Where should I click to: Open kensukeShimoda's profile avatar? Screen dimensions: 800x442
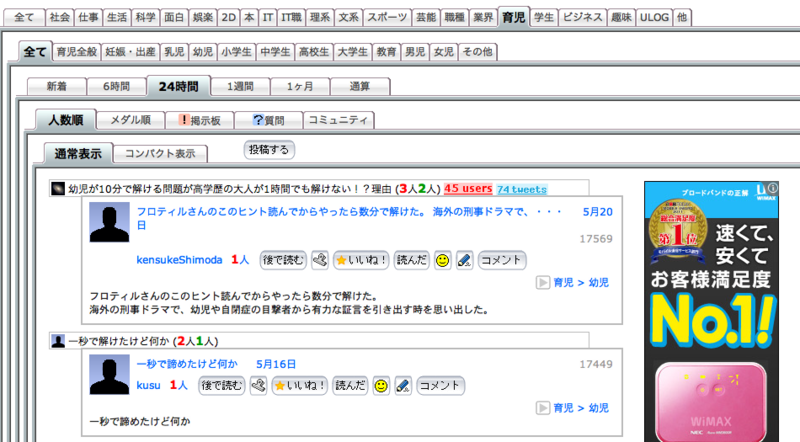point(110,222)
